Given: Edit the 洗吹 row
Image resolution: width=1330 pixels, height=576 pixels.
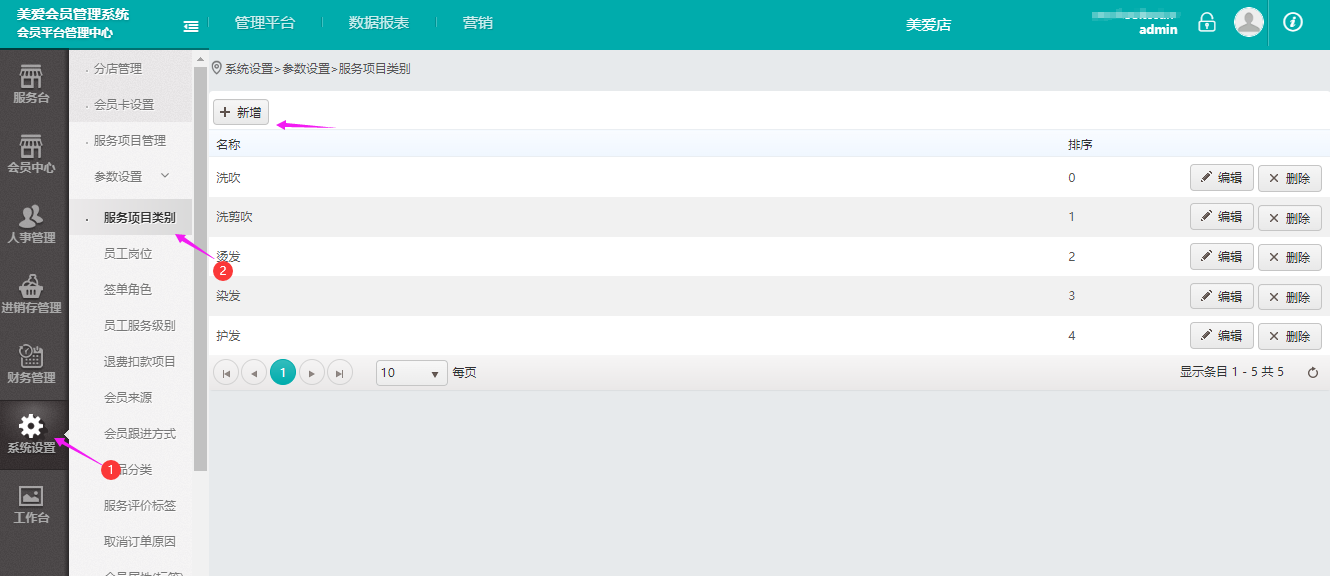Looking at the screenshot, I should tap(1221, 178).
